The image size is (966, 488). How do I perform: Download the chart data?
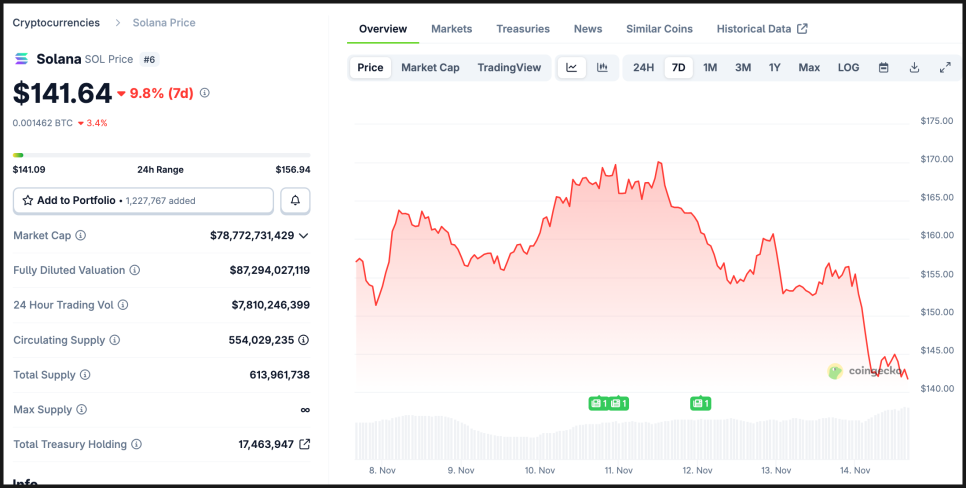[x=914, y=68]
